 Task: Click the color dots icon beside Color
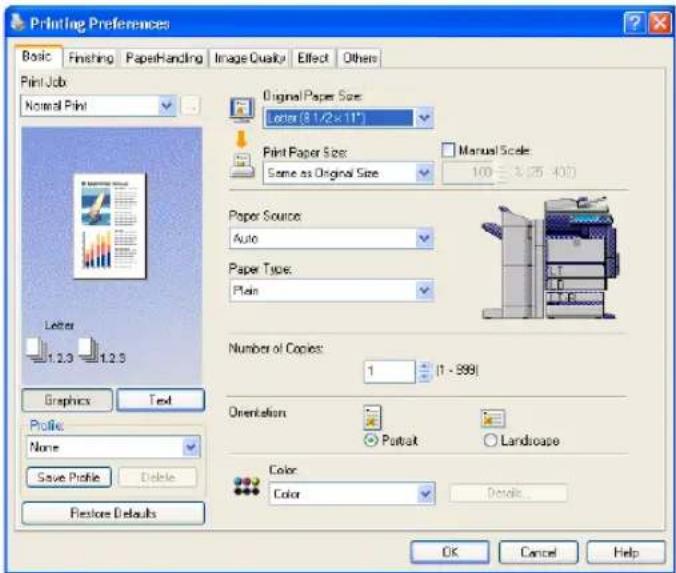(x=246, y=486)
